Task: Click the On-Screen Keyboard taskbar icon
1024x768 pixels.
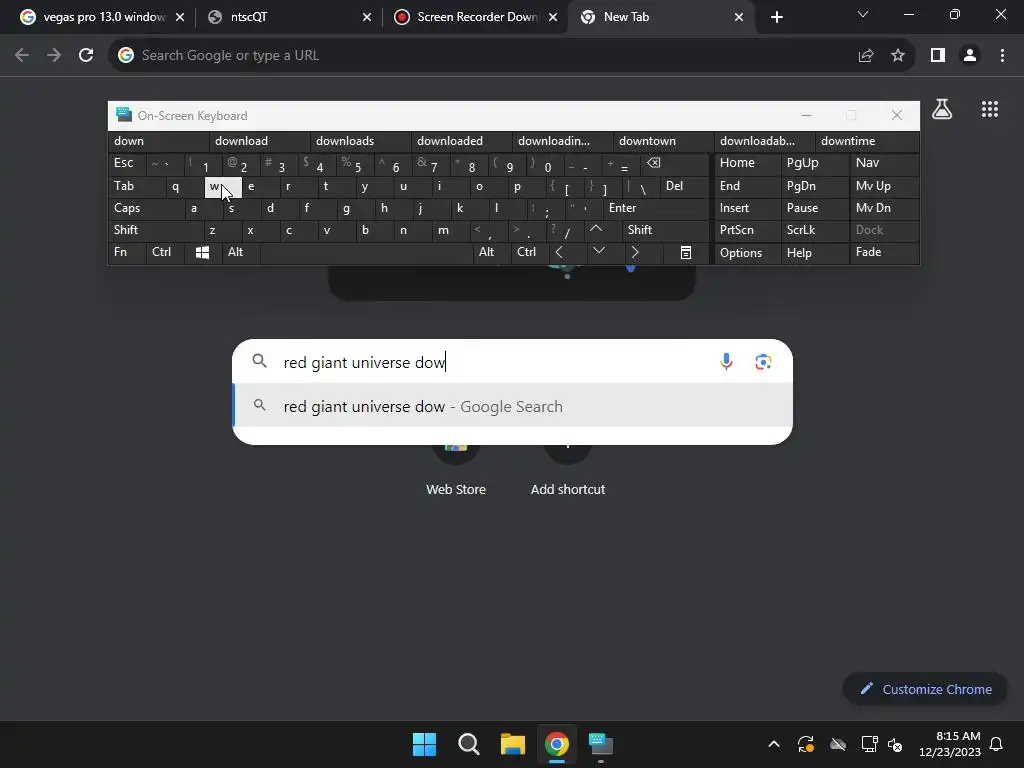Action: click(x=601, y=744)
